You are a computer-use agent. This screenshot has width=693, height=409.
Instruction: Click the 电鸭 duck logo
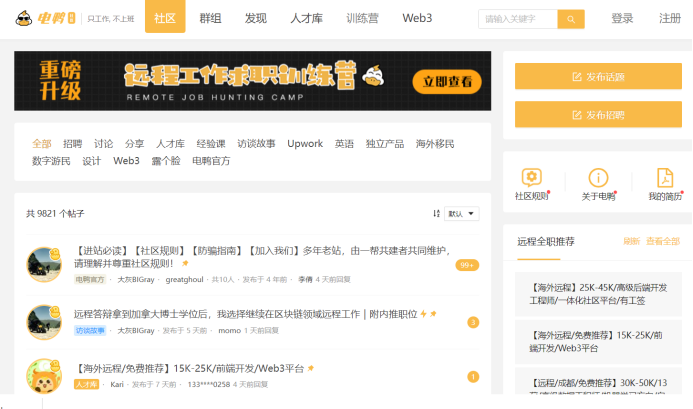(x=45, y=18)
